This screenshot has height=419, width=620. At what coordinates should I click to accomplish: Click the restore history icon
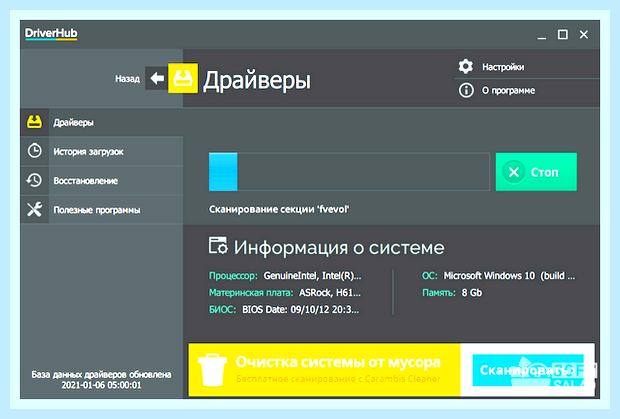pos(34,180)
